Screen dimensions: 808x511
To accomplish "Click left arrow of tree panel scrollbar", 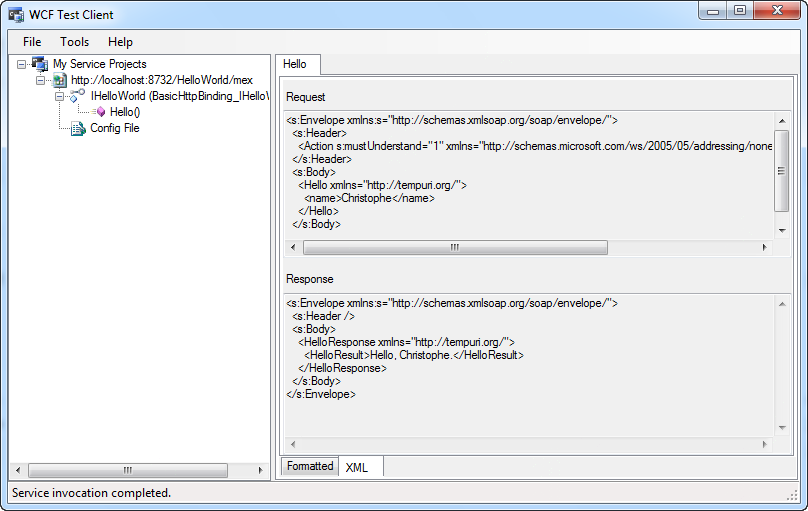I will click(x=18, y=470).
